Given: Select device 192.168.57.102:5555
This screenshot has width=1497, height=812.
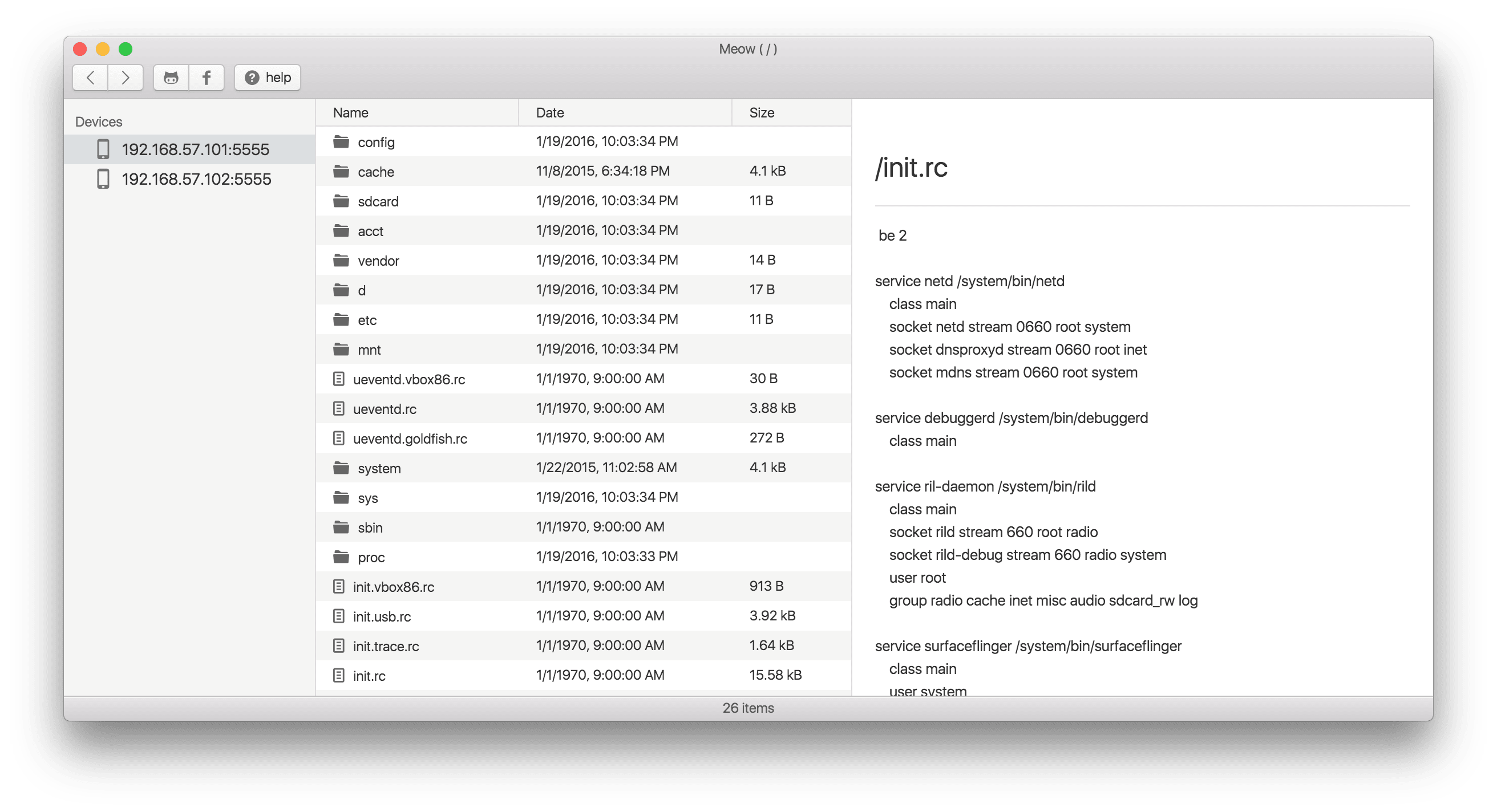Looking at the screenshot, I should pyautogui.click(x=196, y=179).
